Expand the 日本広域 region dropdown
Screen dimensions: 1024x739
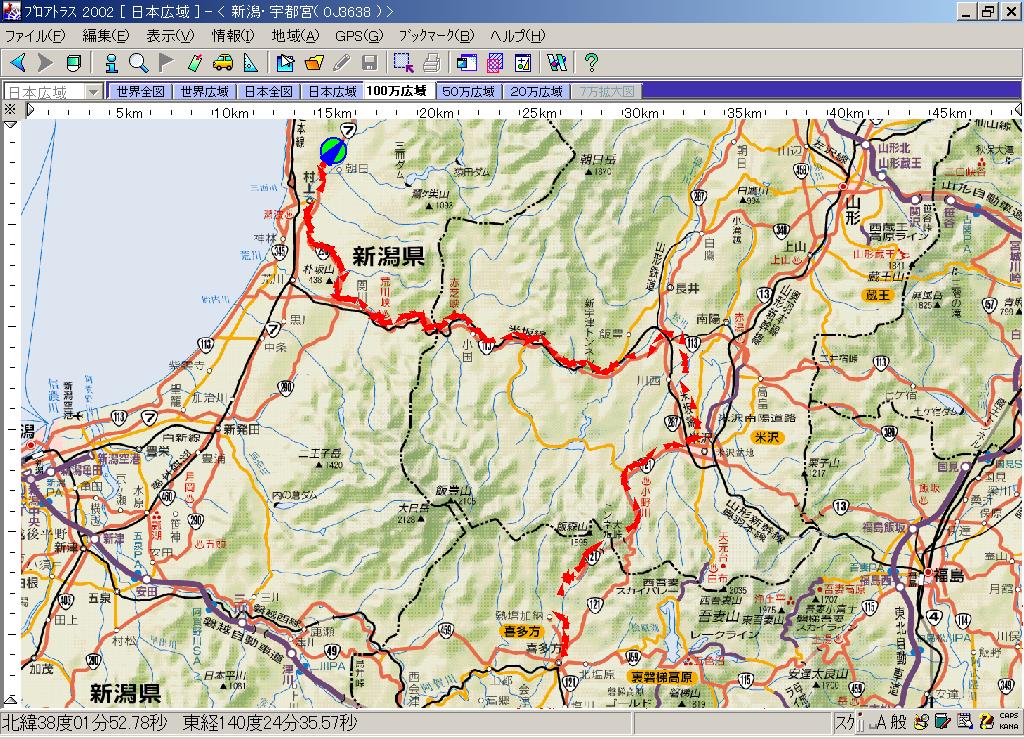(94, 91)
